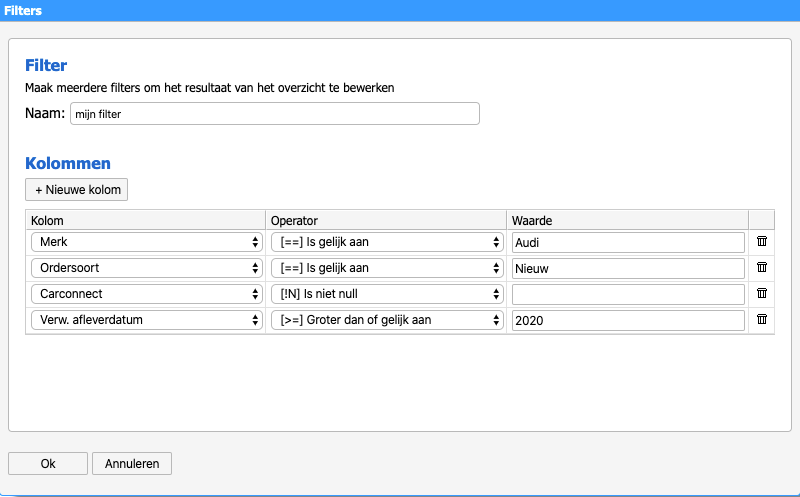The width and height of the screenshot is (800, 497).
Task: Delete the Merk filter row
Action: (762, 241)
